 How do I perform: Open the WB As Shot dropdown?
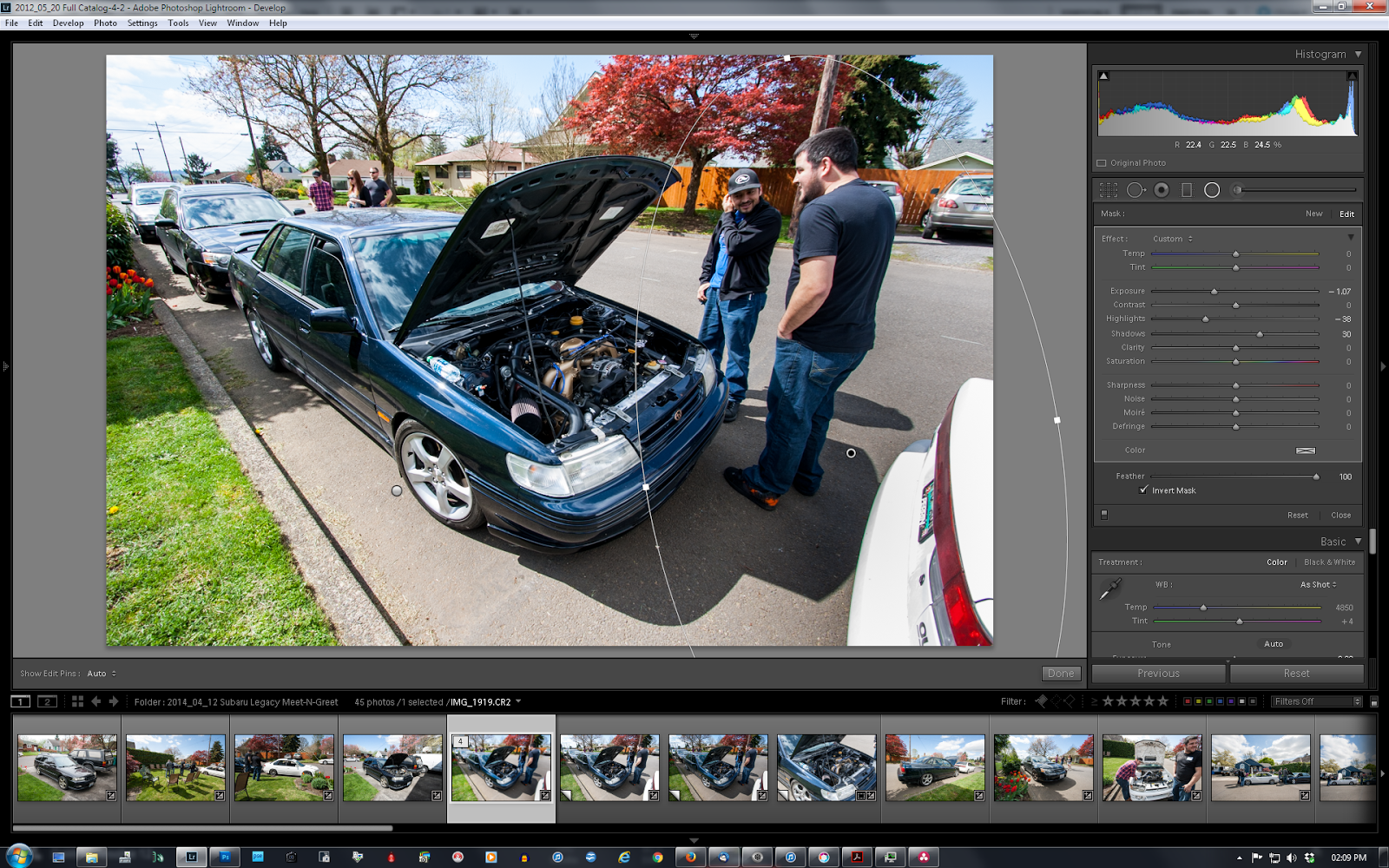1318,585
